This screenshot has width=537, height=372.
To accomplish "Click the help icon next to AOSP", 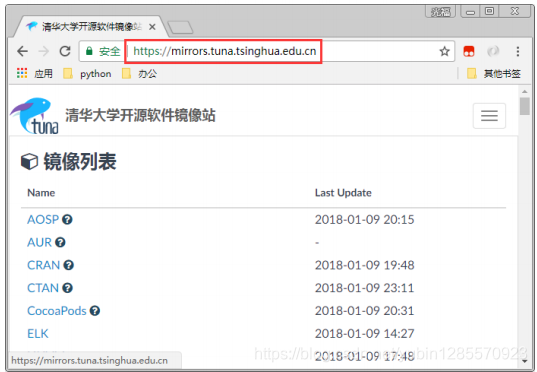I will point(67,220).
